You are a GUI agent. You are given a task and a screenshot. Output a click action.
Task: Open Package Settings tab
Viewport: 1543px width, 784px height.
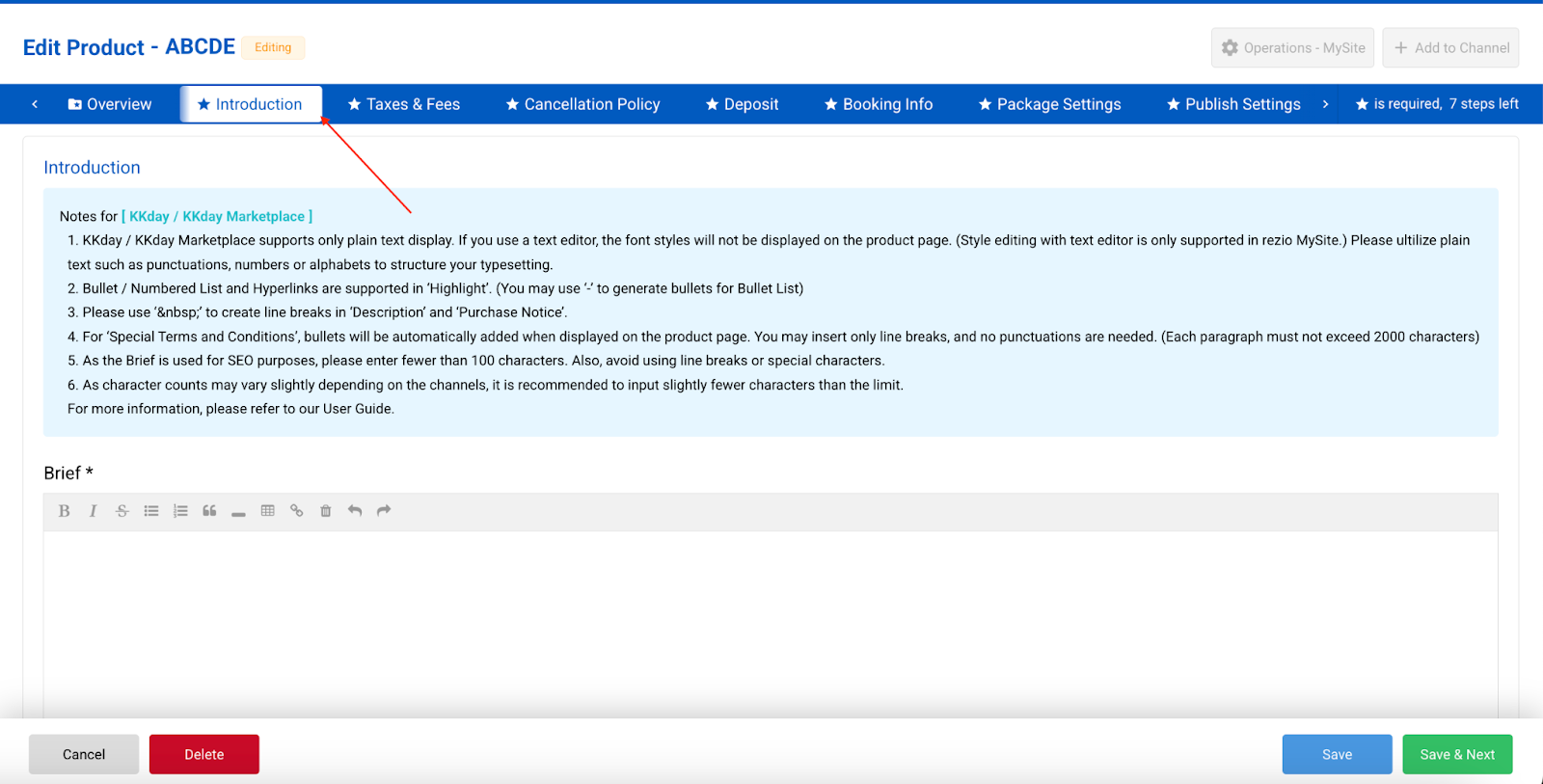click(x=1050, y=104)
